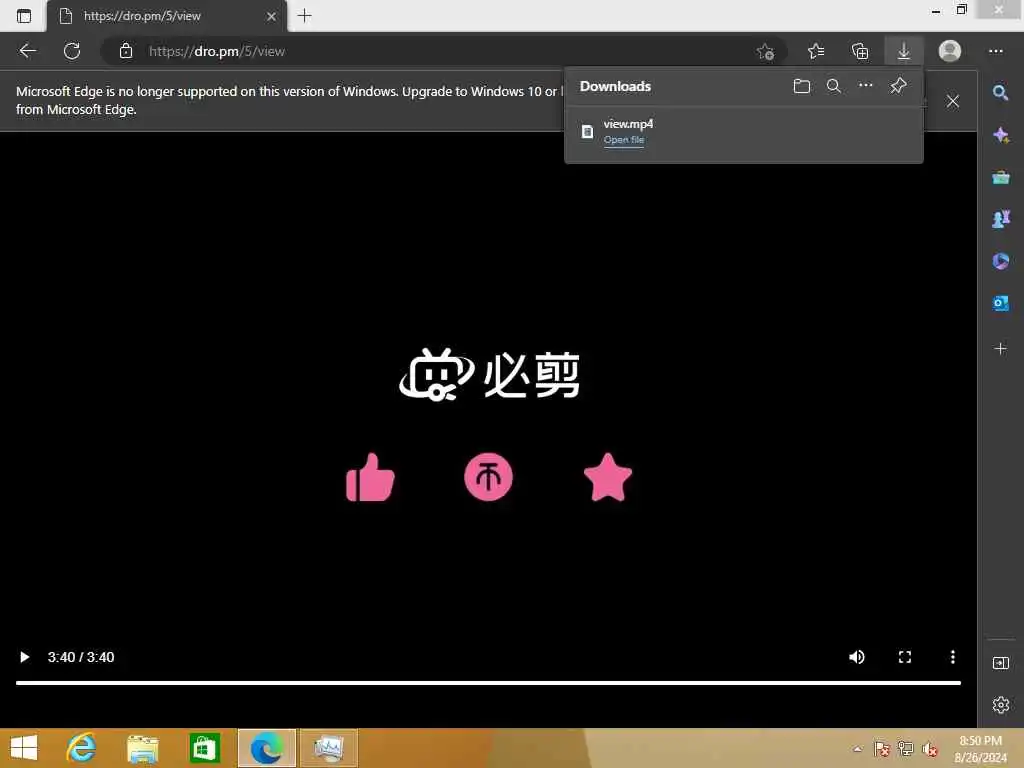Click the address bar URL field
Viewport: 1024px width, 768px height.
point(444,51)
